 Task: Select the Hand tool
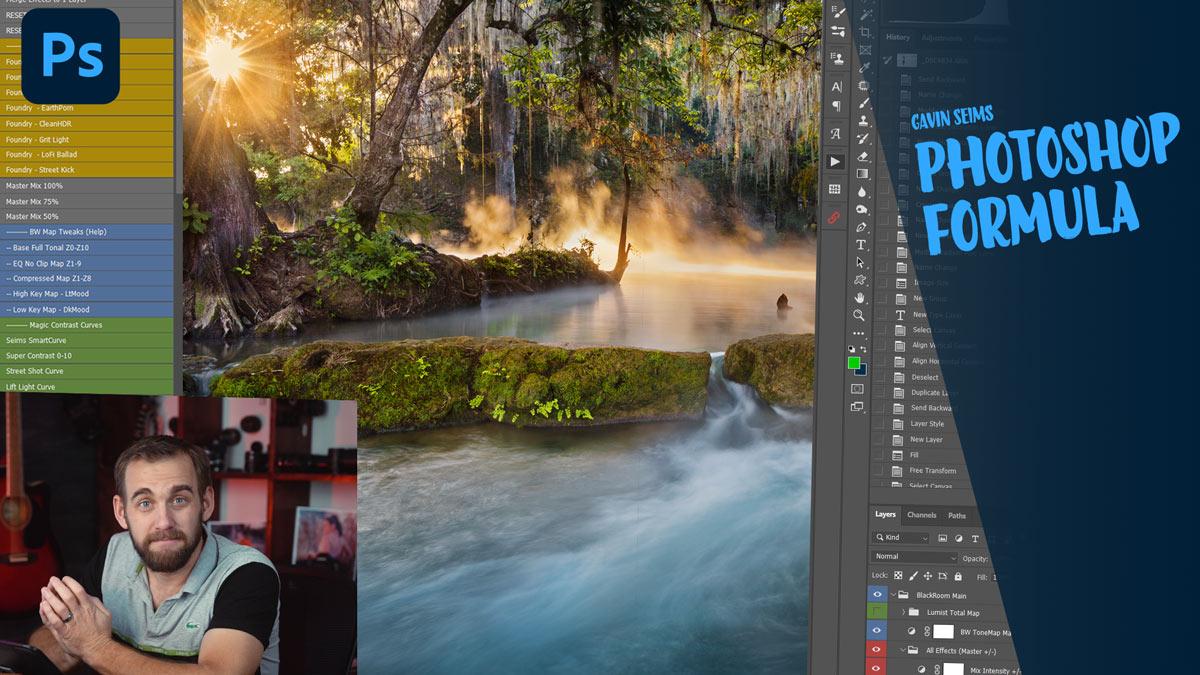pyautogui.click(x=859, y=298)
